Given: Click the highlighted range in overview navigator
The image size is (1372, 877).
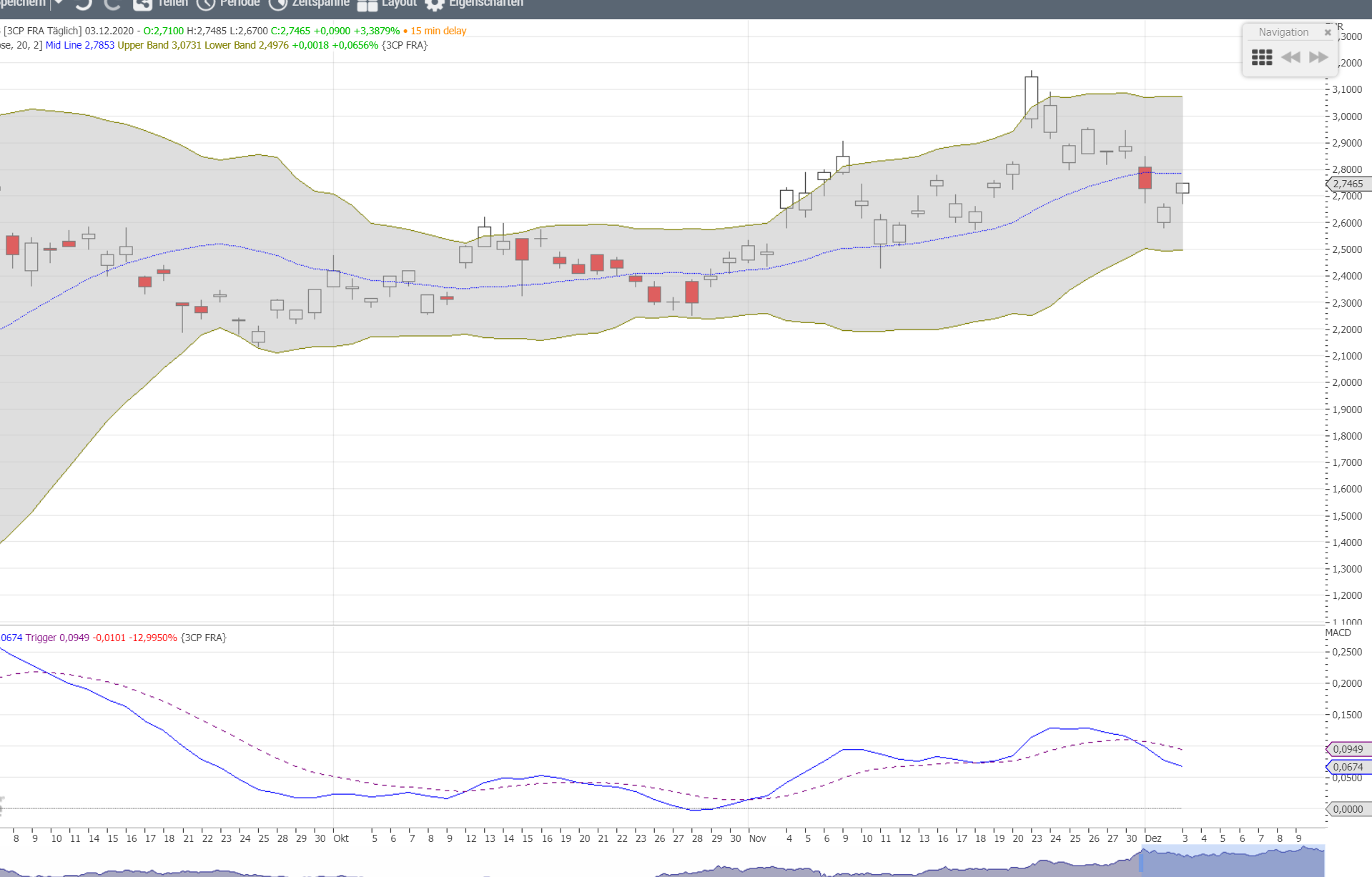Looking at the screenshot, I should click(1231, 860).
